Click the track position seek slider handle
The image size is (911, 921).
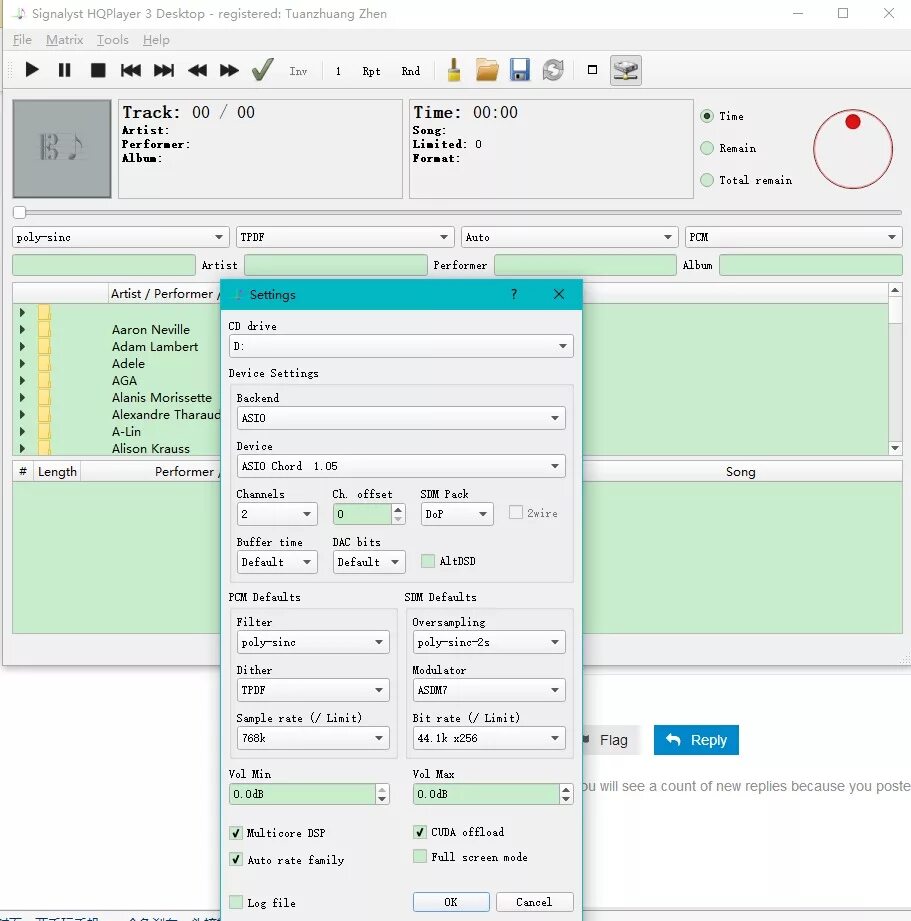19,212
